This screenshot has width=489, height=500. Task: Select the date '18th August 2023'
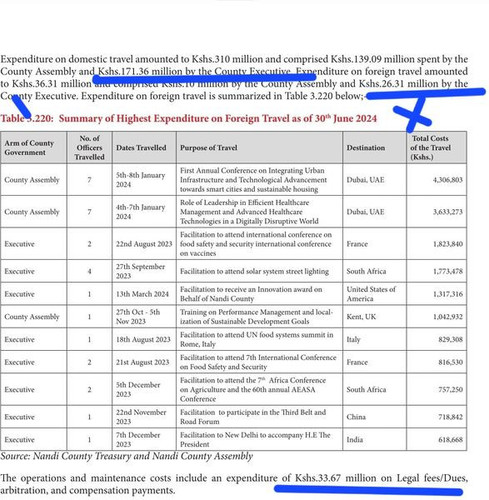(x=143, y=339)
